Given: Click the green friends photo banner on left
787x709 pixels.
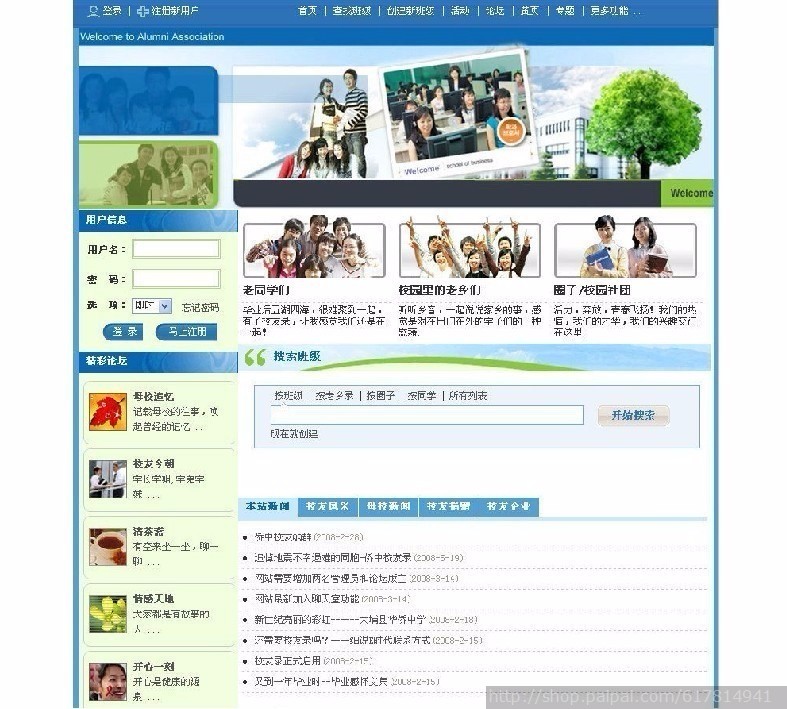Looking at the screenshot, I should click(x=149, y=175).
